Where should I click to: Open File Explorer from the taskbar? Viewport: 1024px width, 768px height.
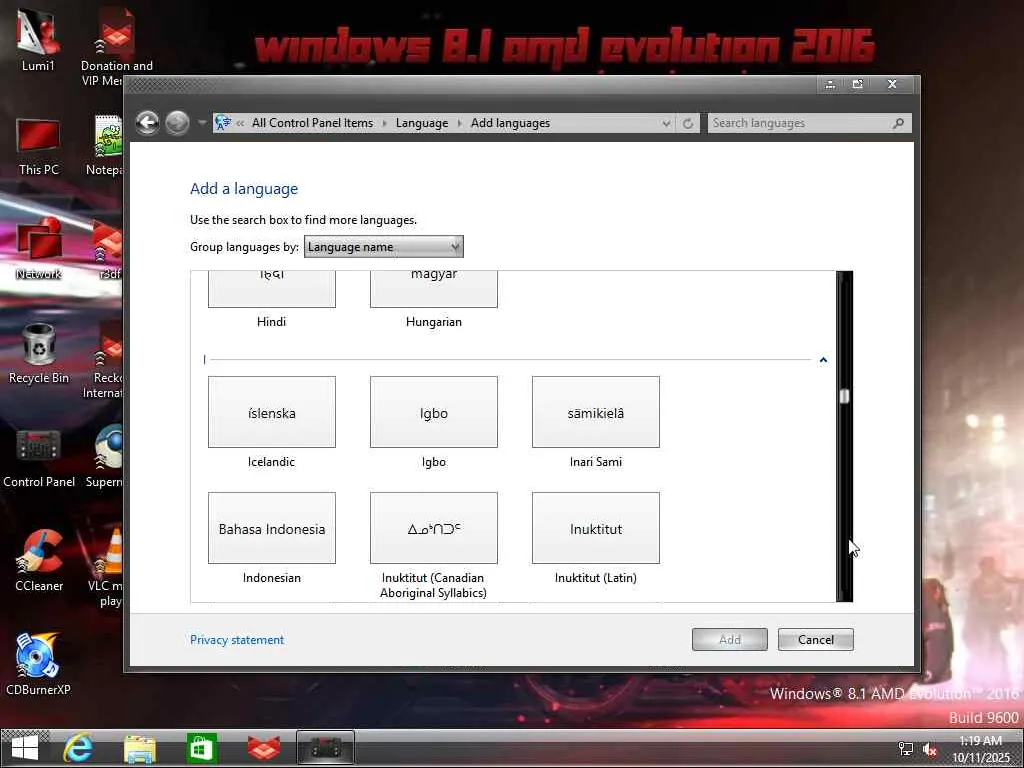tap(140, 748)
